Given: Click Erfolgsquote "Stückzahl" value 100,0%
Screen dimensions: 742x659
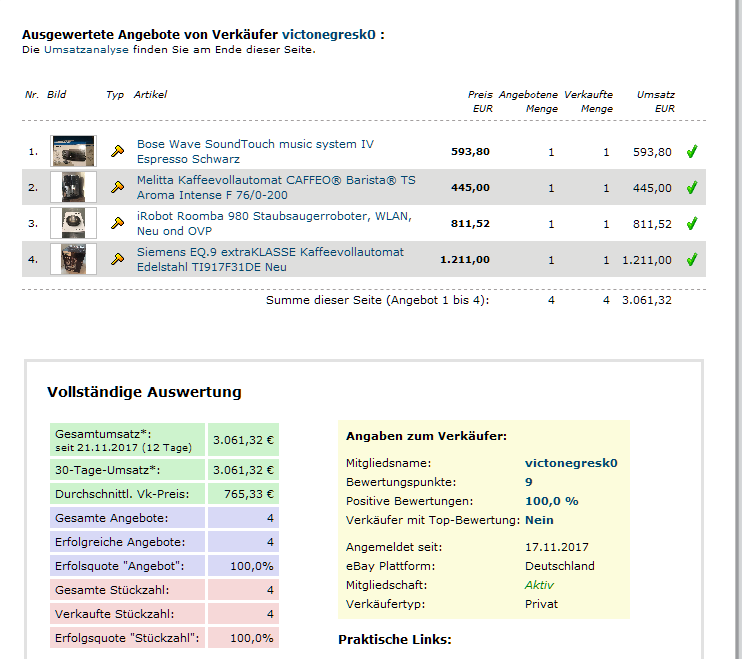Looking at the screenshot, I should (x=252, y=638).
